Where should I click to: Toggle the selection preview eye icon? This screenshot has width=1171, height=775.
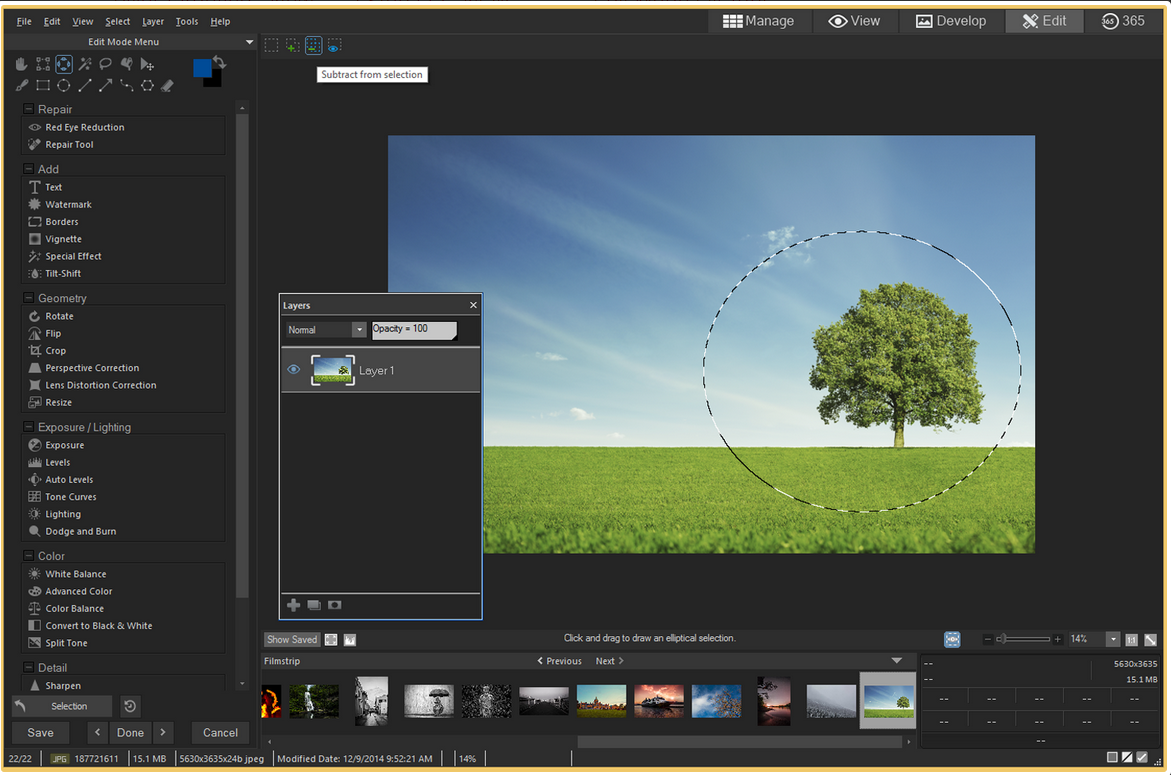pos(334,46)
